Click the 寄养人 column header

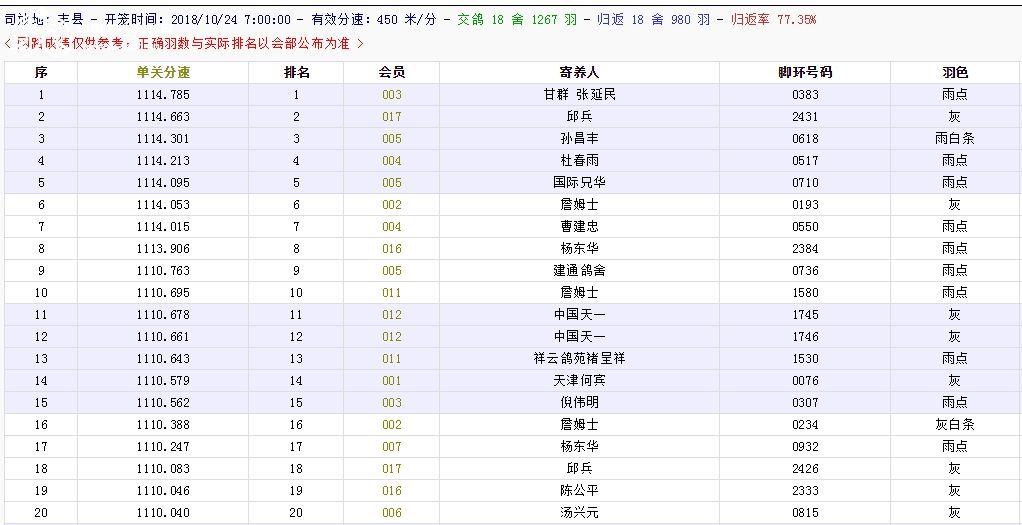tap(578, 73)
